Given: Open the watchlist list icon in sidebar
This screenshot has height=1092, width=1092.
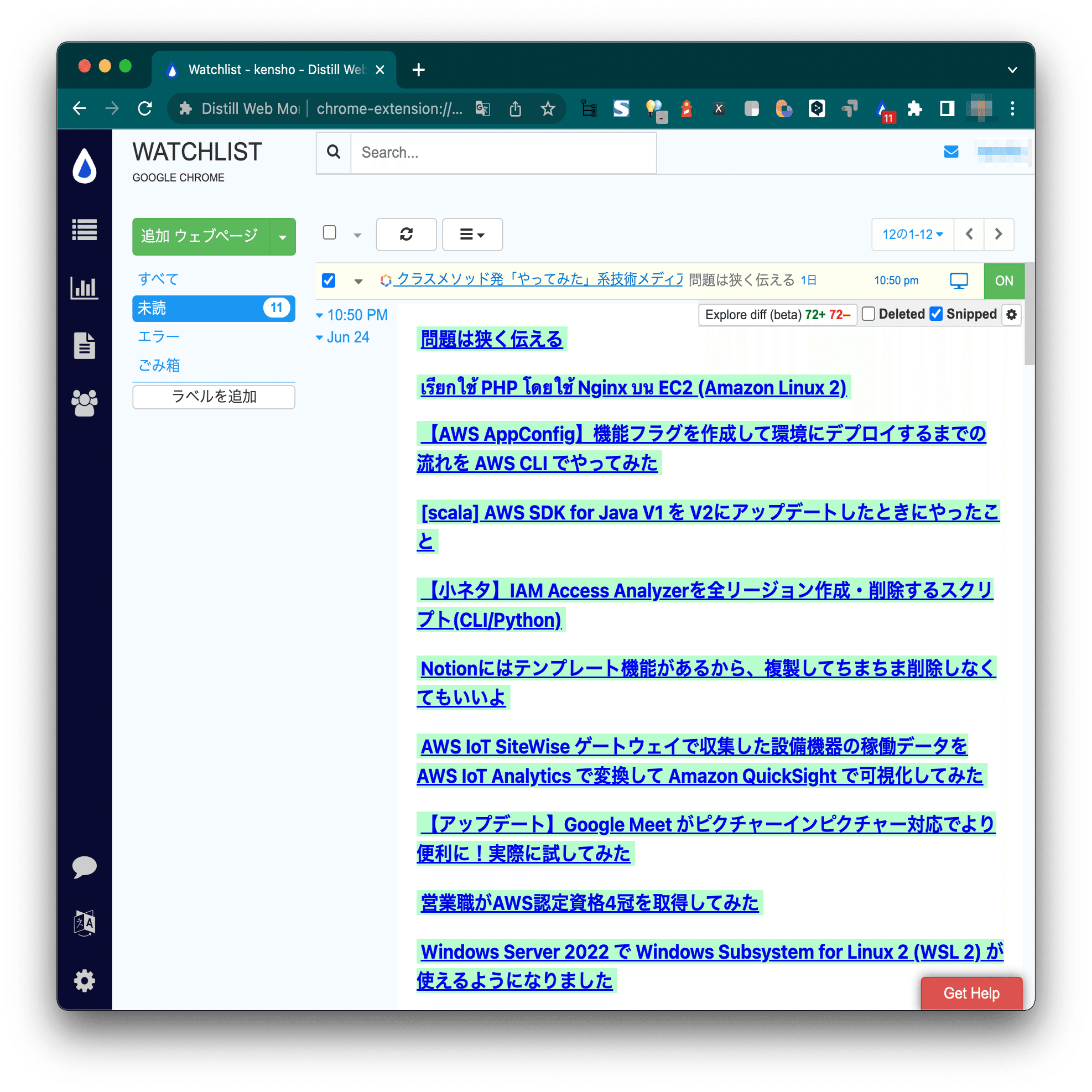Looking at the screenshot, I should click(x=84, y=230).
